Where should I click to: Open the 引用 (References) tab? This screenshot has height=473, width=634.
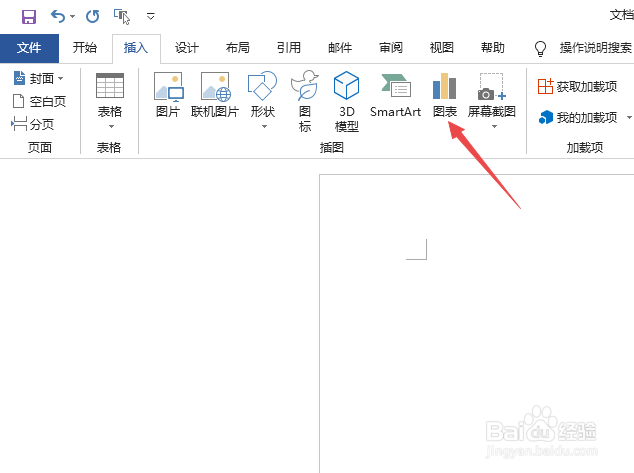(289, 48)
